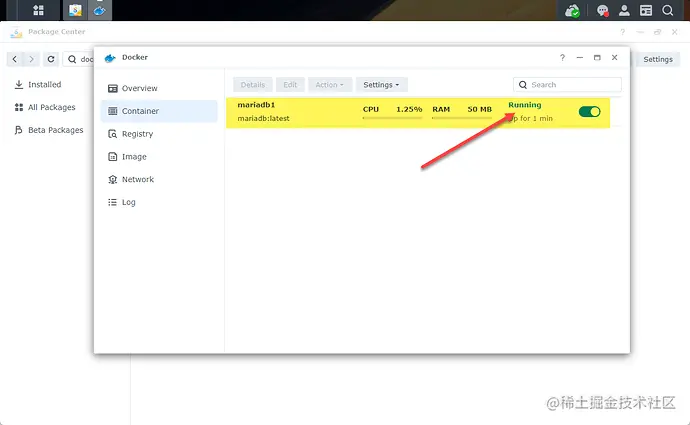Select the Container section in Docker
This screenshot has height=425, width=690.
(x=159, y=111)
